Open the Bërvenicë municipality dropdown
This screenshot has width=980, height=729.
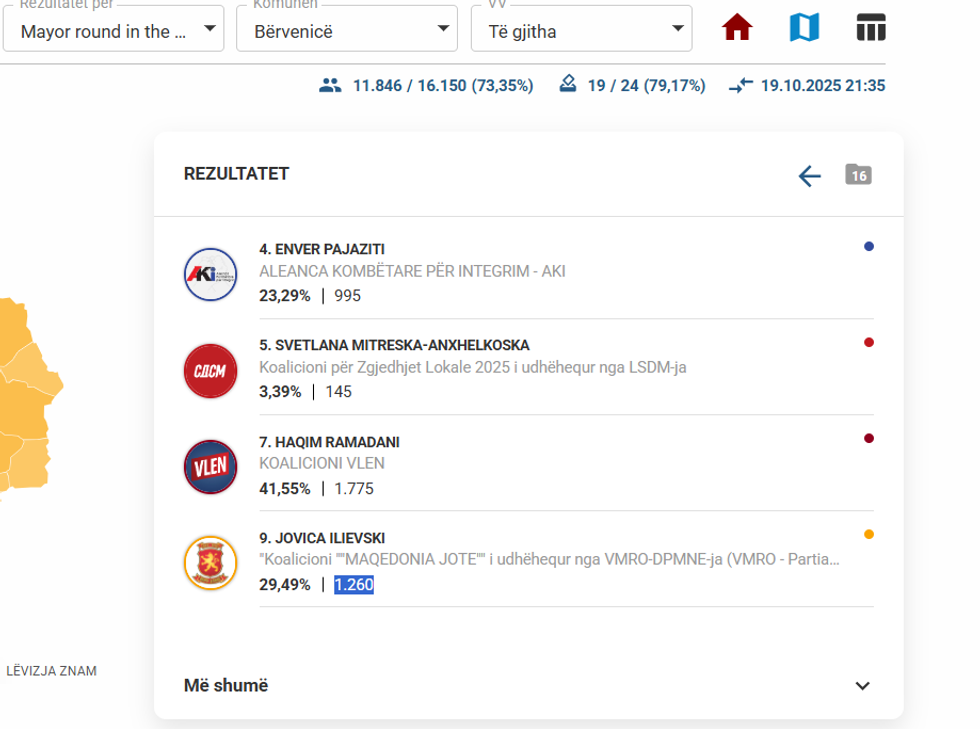pos(346,30)
